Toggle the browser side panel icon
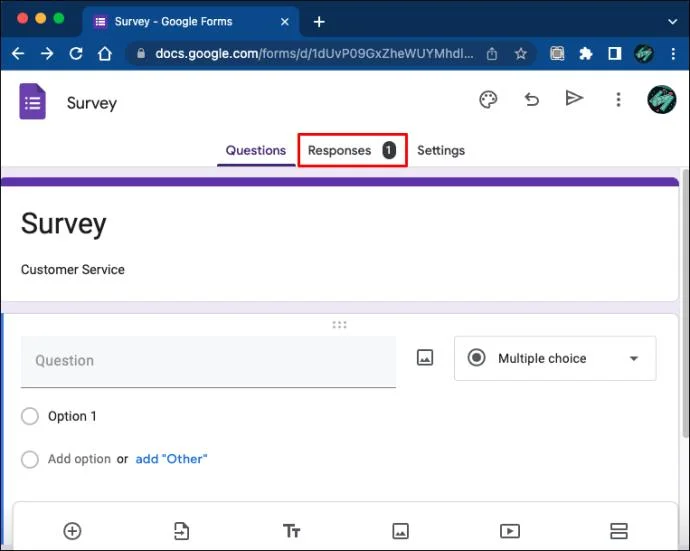The height and width of the screenshot is (551, 690). coord(615,54)
